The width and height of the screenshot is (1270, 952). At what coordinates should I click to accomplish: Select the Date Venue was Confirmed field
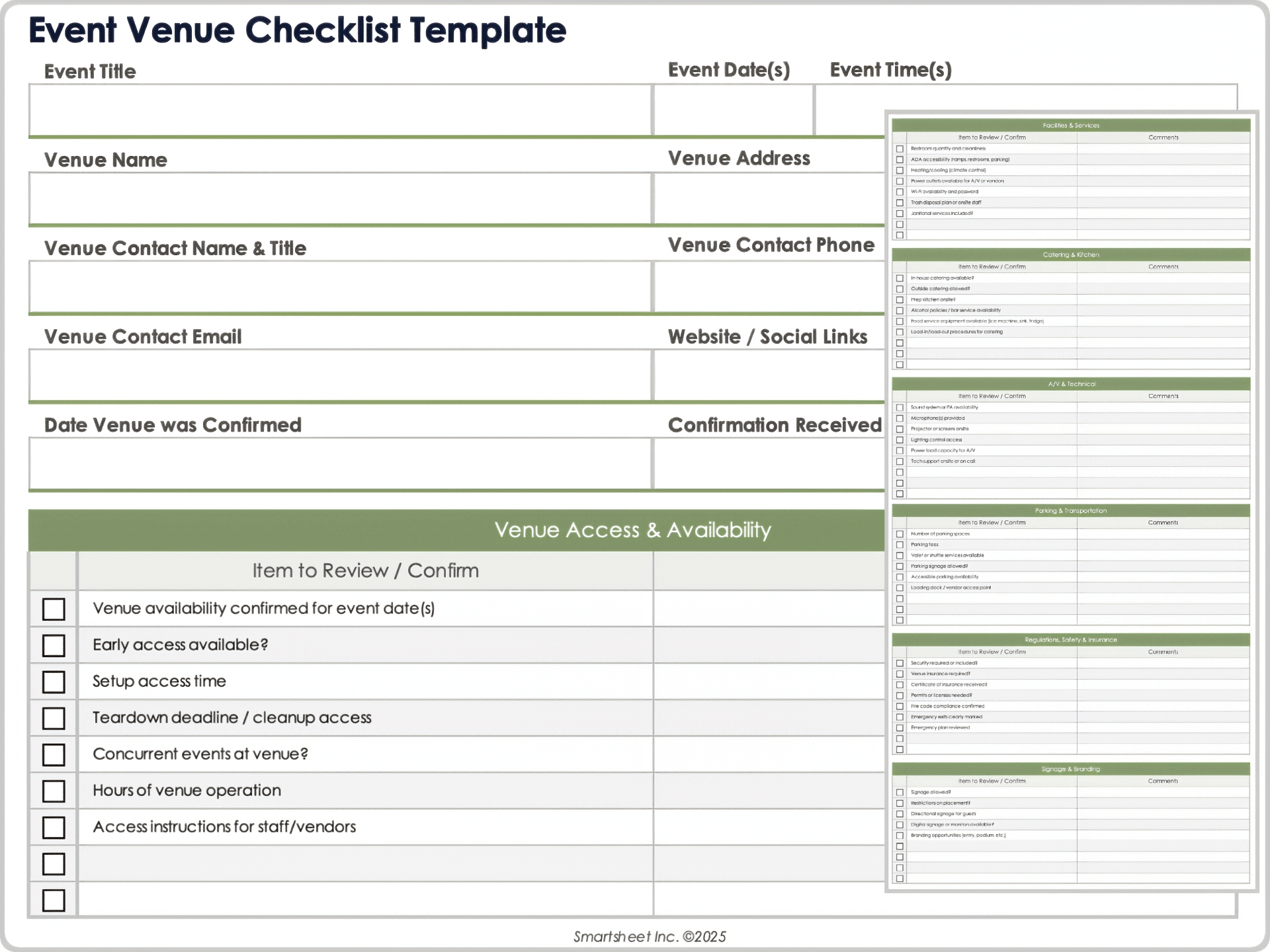[340, 463]
